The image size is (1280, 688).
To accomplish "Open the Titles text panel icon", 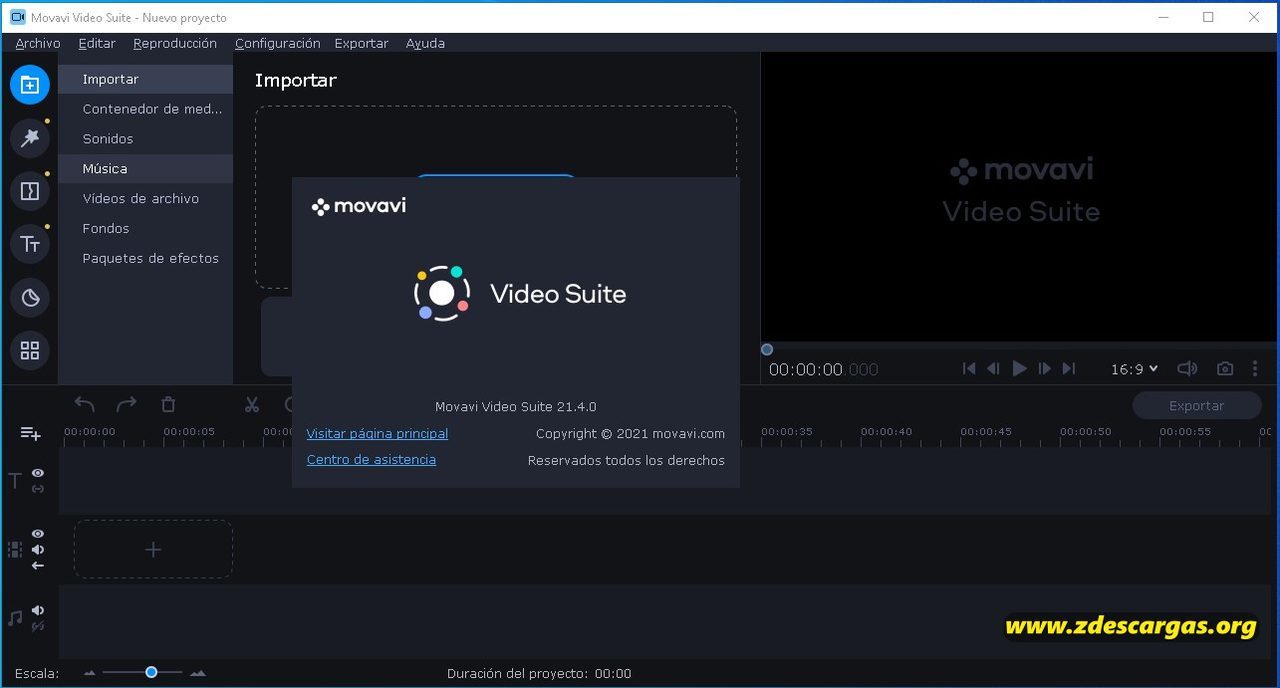I will pyautogui.click(x=30, y=244).
